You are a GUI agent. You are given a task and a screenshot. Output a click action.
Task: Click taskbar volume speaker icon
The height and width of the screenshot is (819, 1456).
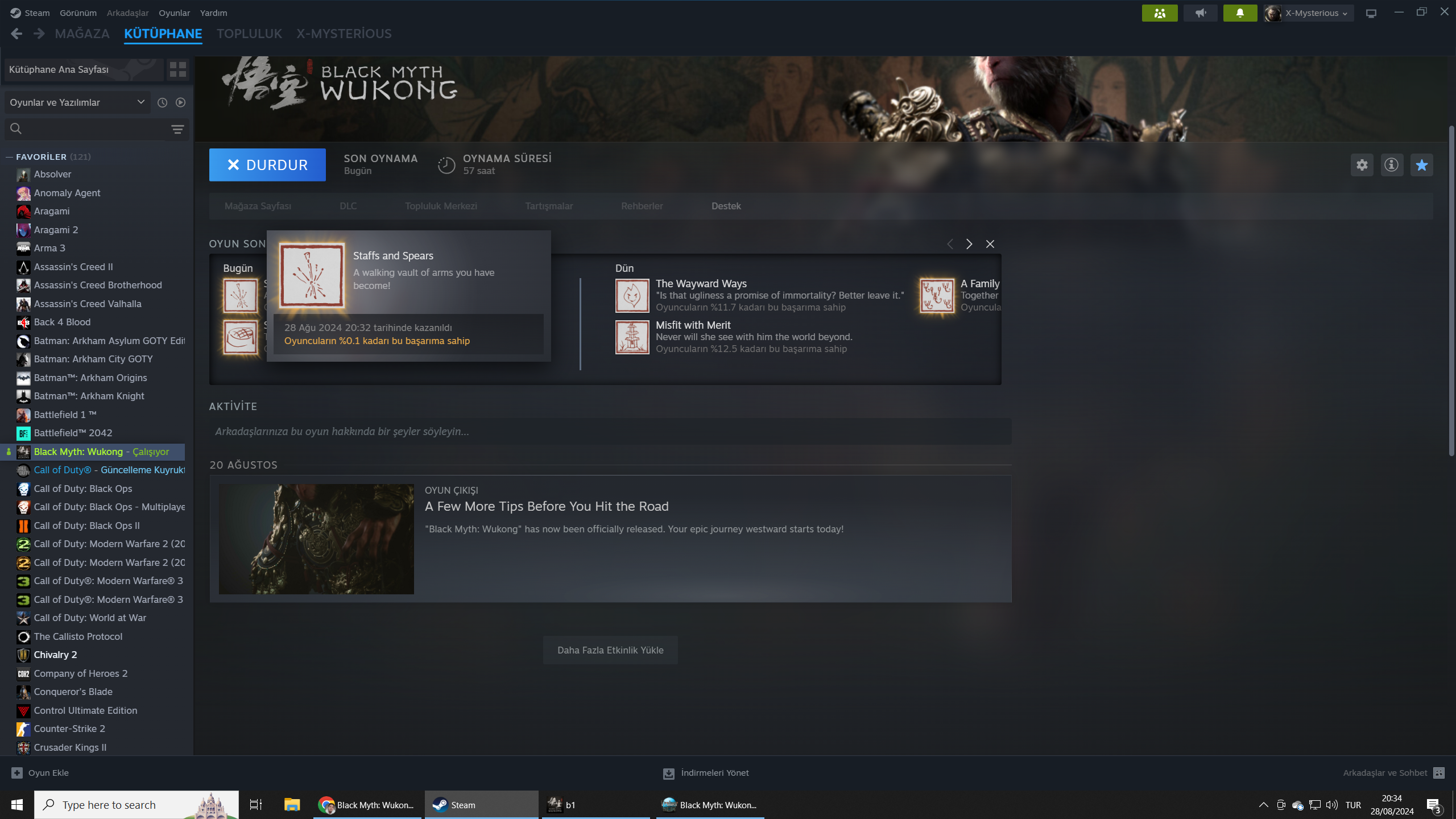click(1331, 805)
